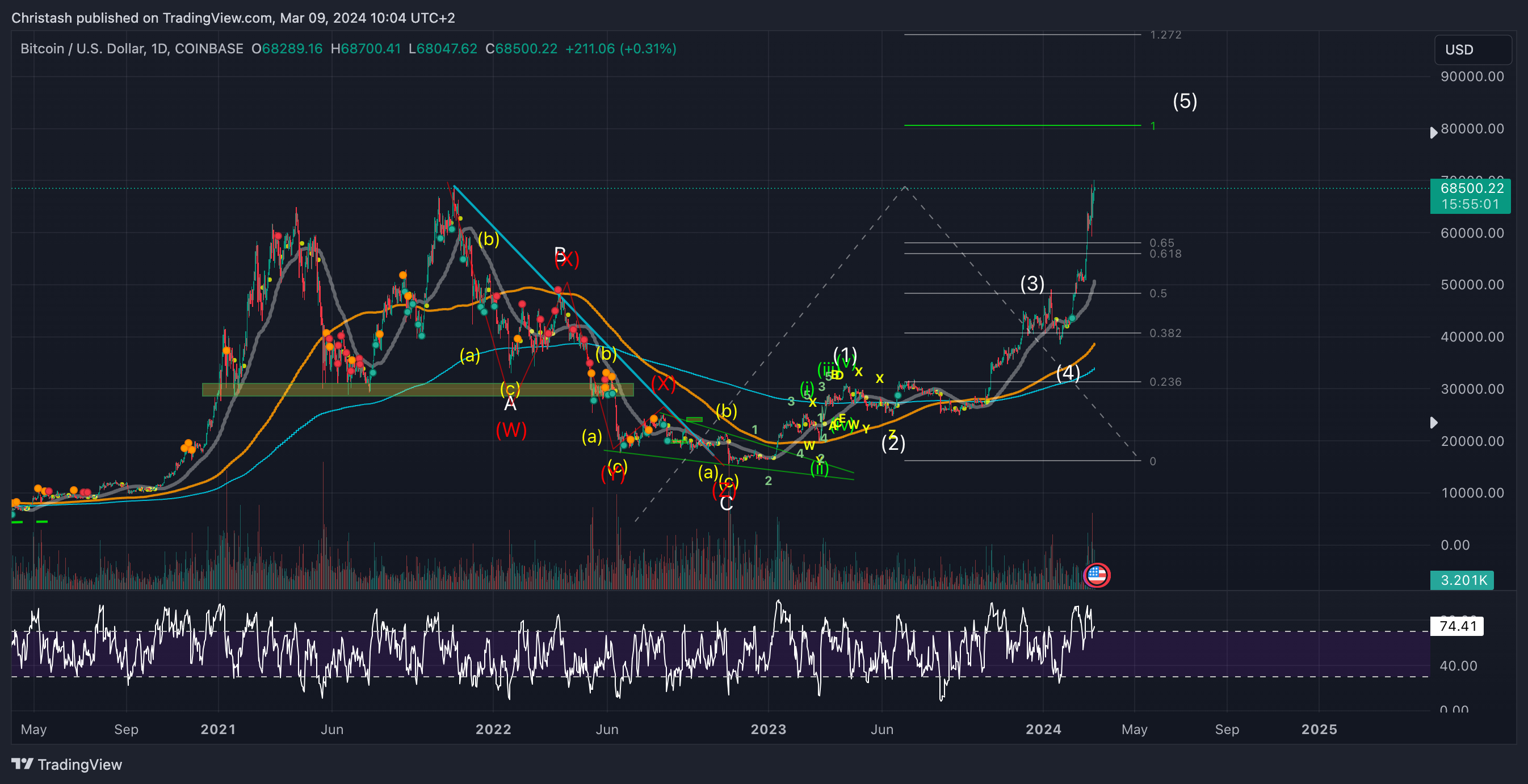Click the 2023 label on time axis
The image size is (1528, 784).
[768, 730]
